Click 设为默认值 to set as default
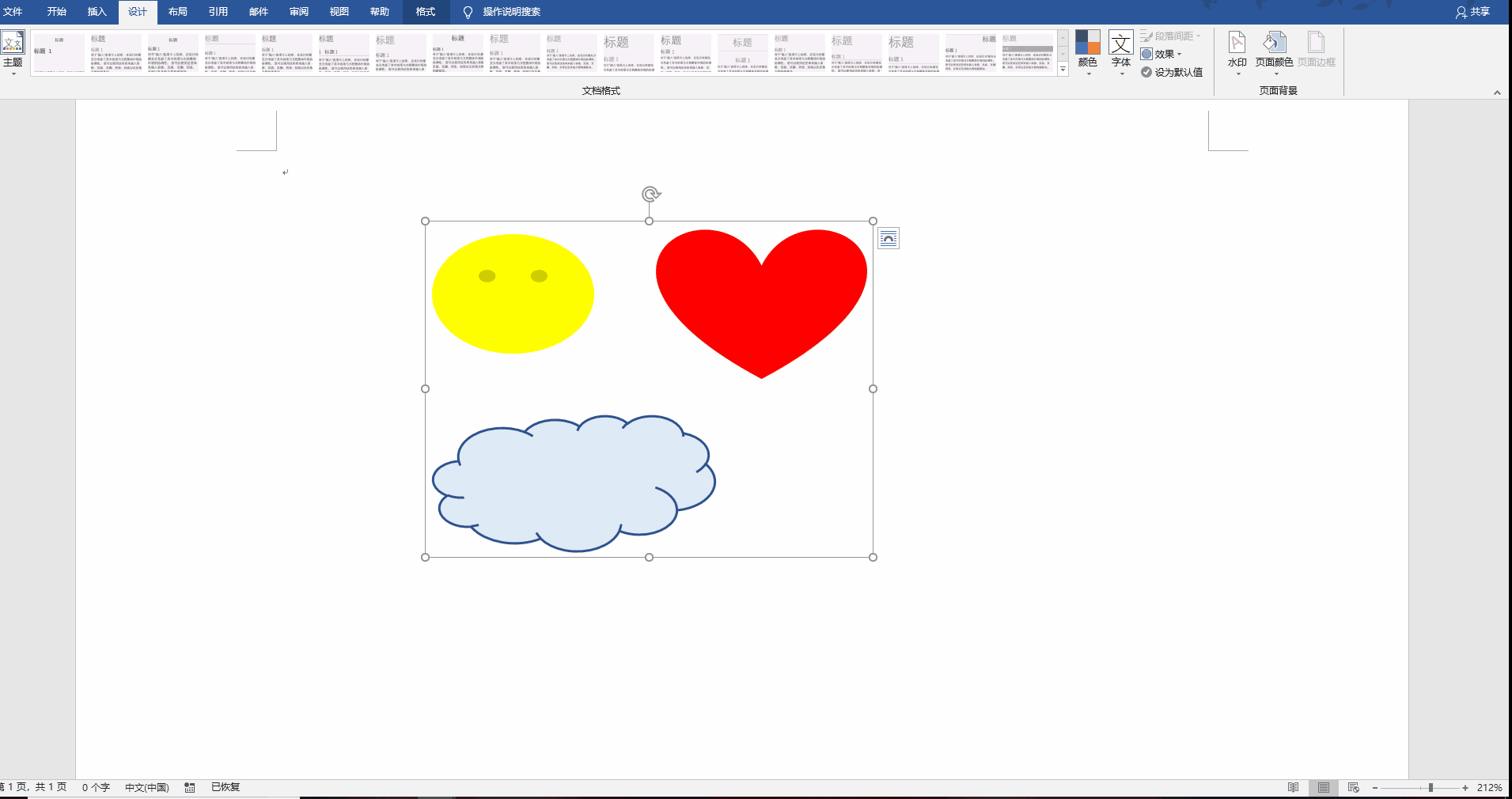 click(1172, 72)
